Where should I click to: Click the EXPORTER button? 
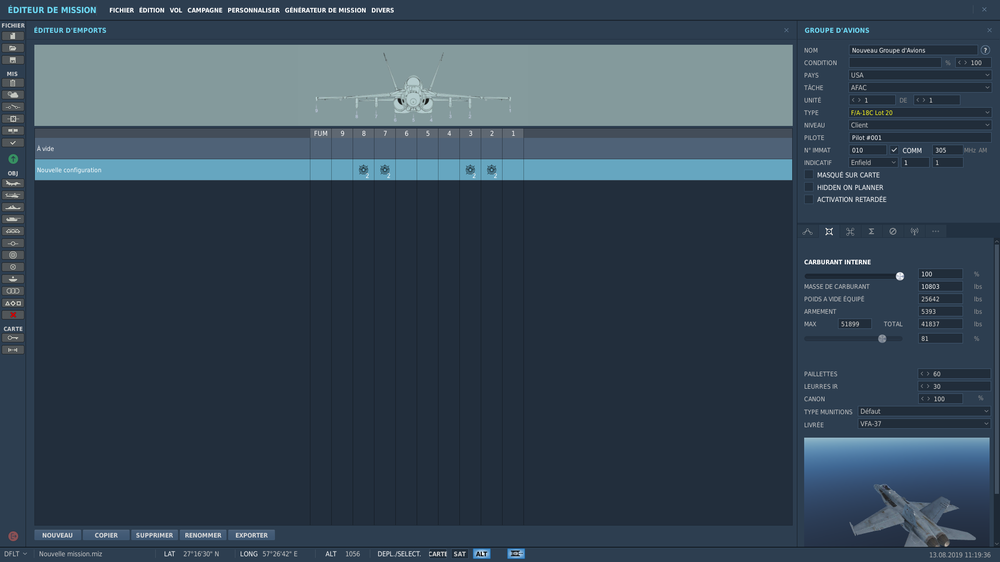[251, 535]
